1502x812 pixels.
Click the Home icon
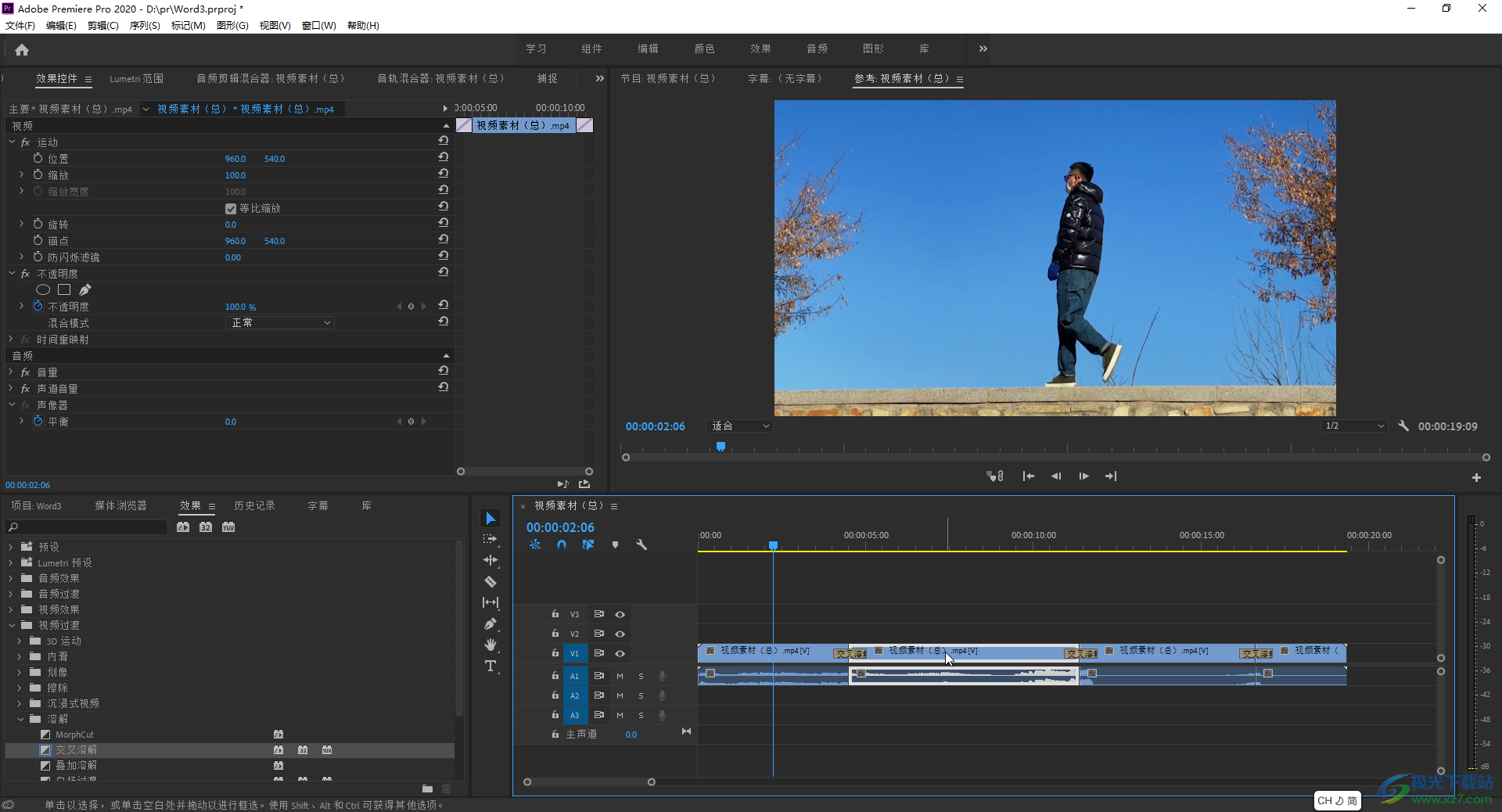pos(22,50)
